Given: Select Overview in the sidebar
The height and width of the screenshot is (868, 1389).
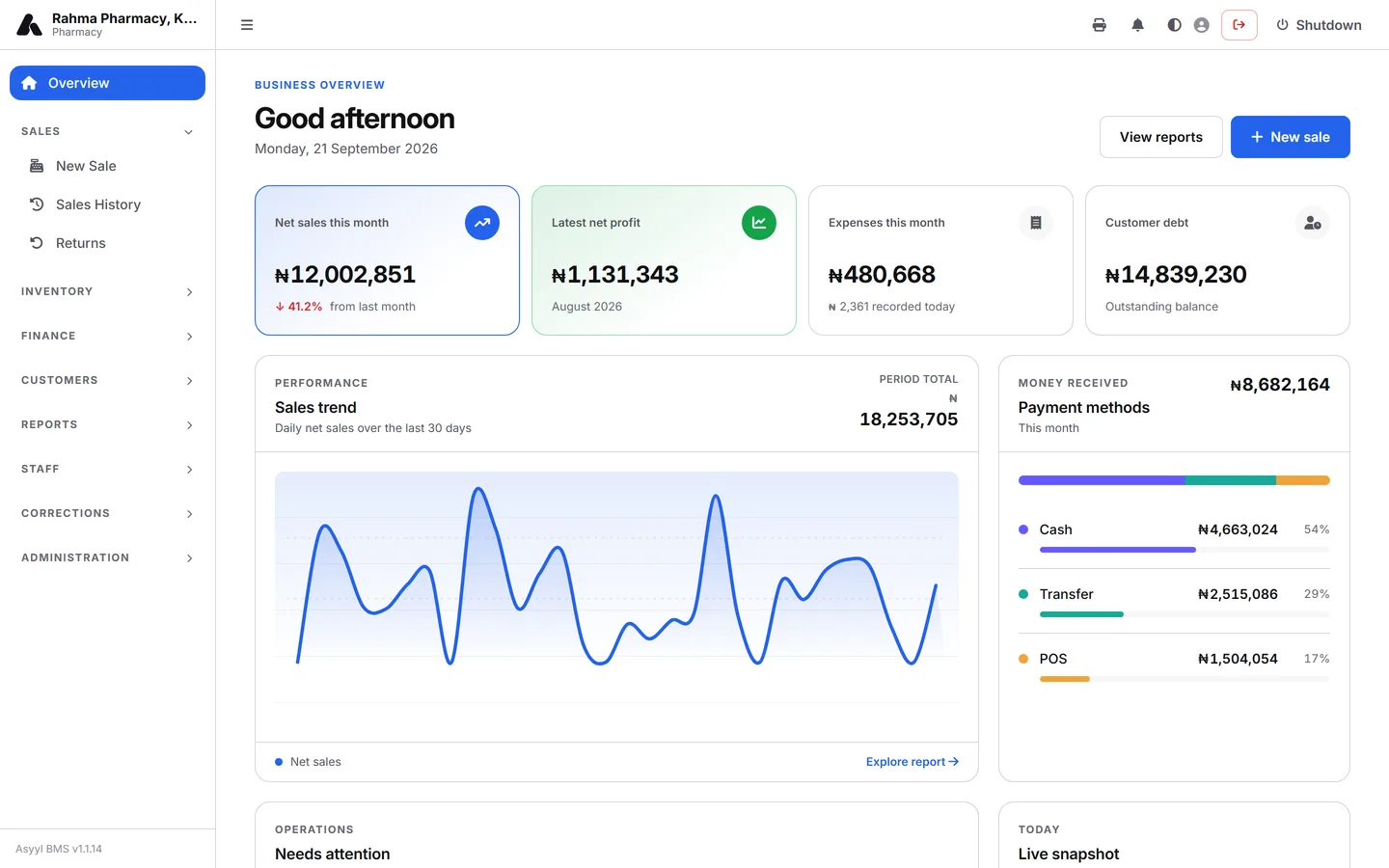Looking at the screenshot, I should click(x=107, y=83).
